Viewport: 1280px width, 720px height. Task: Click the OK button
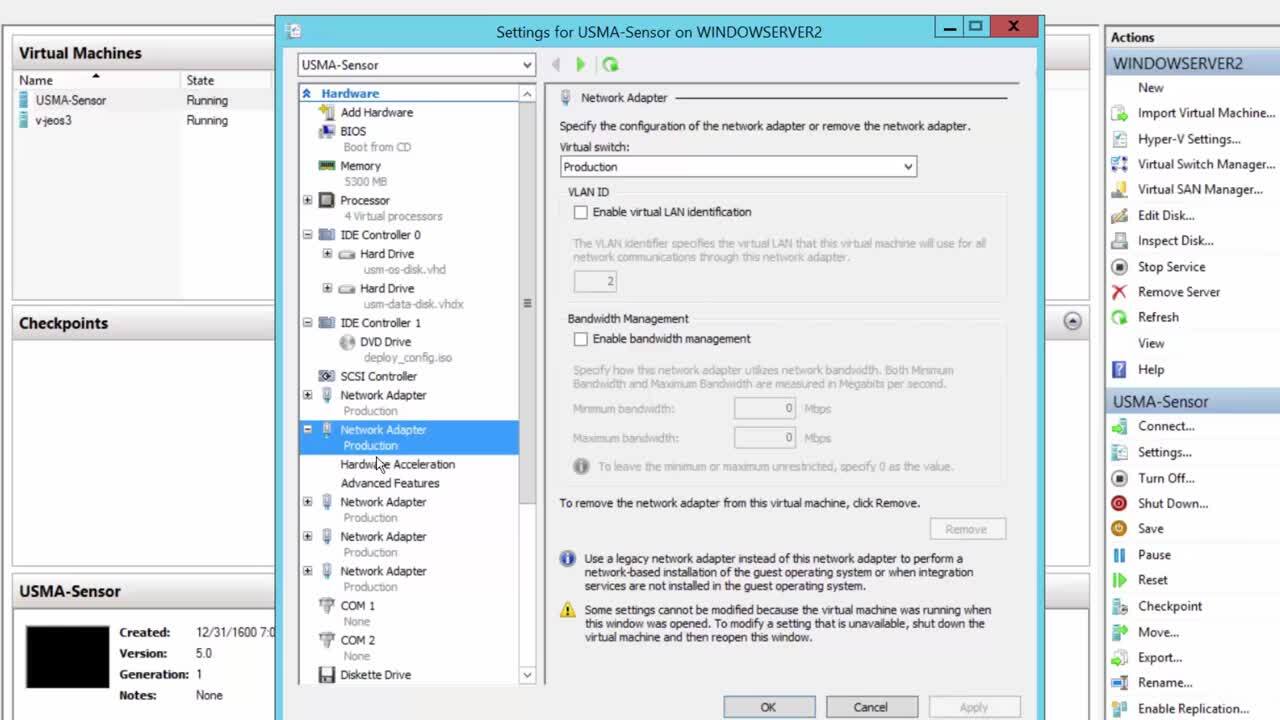click(x=768, y=707)
